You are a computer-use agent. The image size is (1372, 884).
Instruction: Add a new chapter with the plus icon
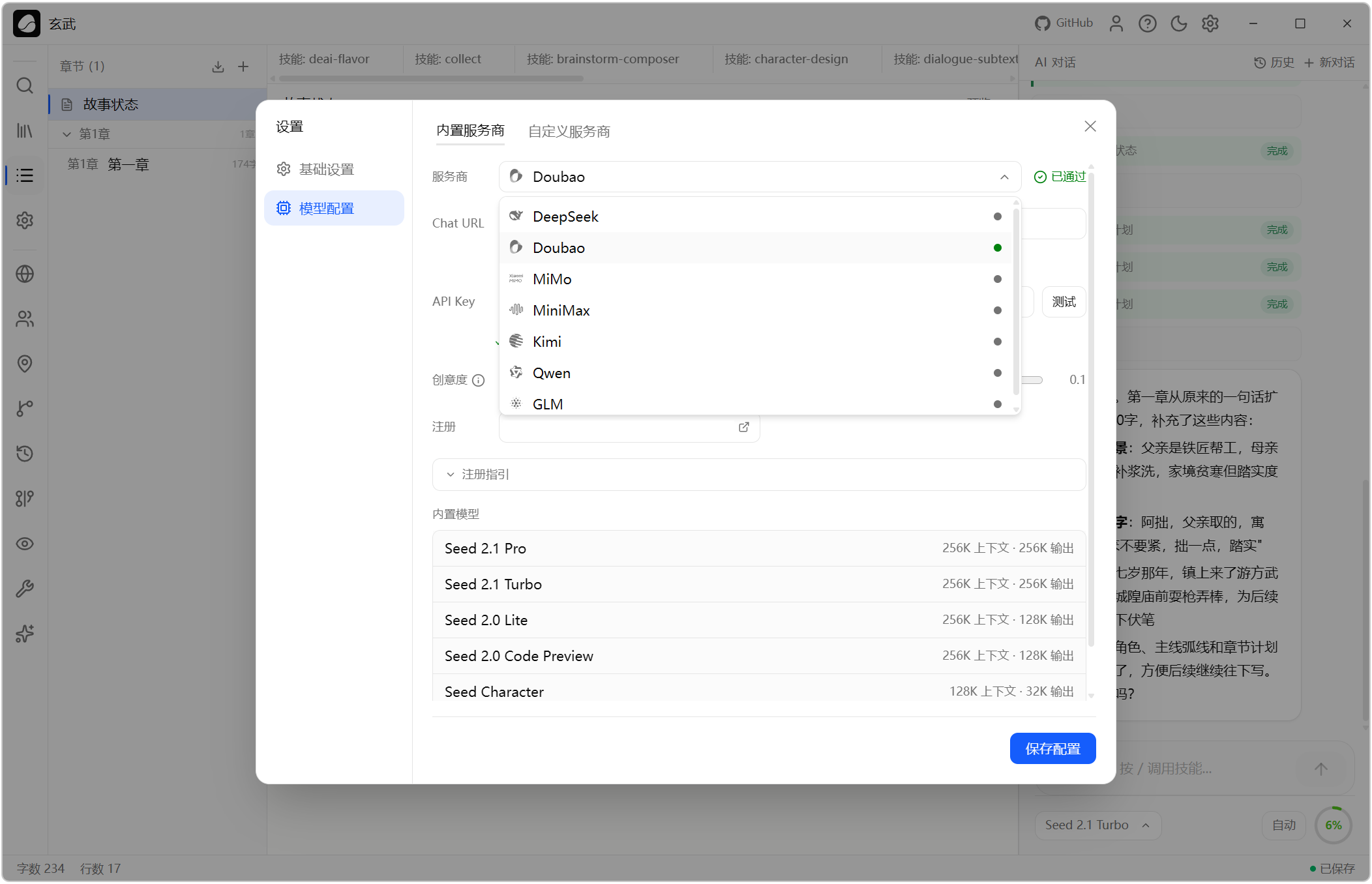coord(243,66)
